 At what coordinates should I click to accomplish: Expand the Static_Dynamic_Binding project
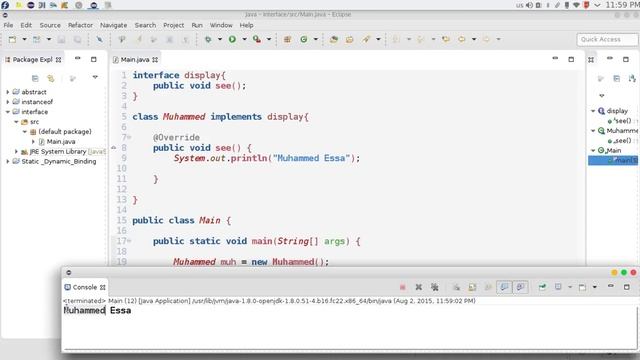click(8, 161)
